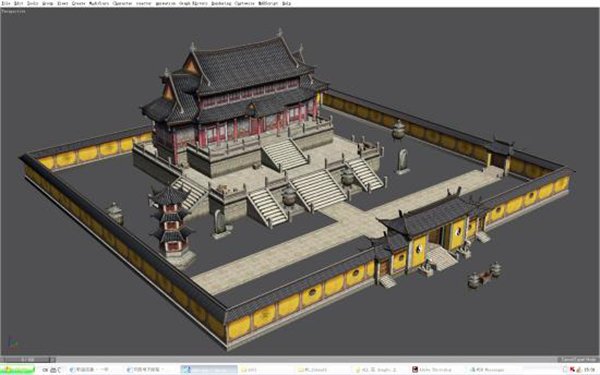Open the Create menu

(78, 3)
